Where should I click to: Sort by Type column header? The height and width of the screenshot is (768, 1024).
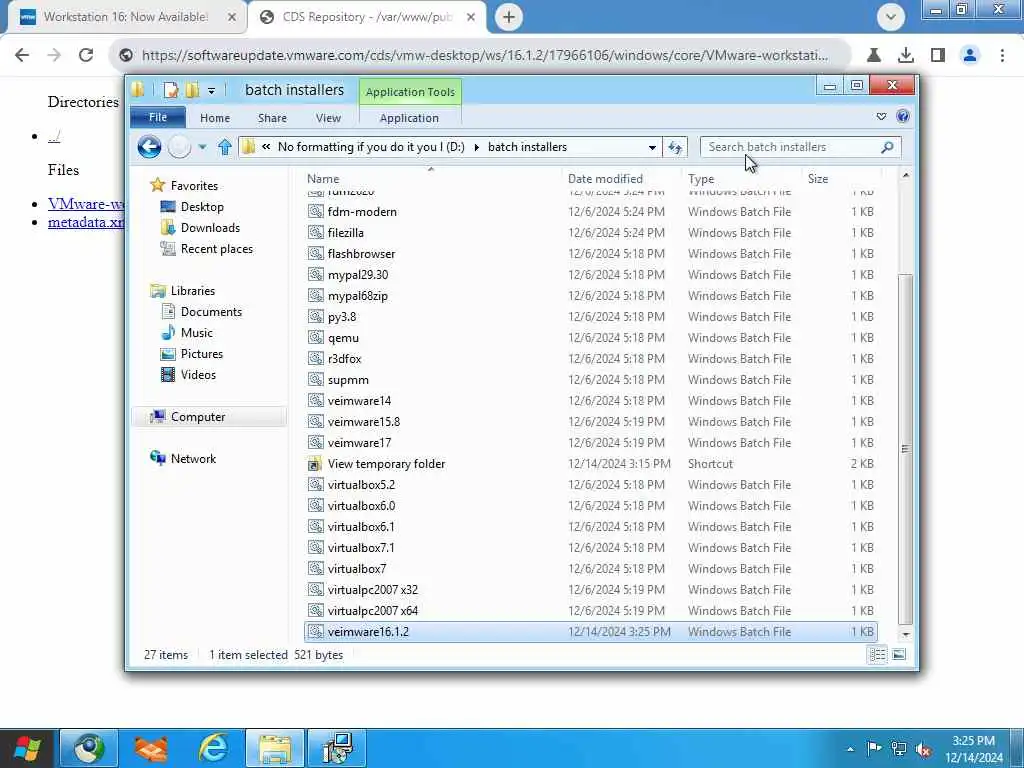[701, 179]
